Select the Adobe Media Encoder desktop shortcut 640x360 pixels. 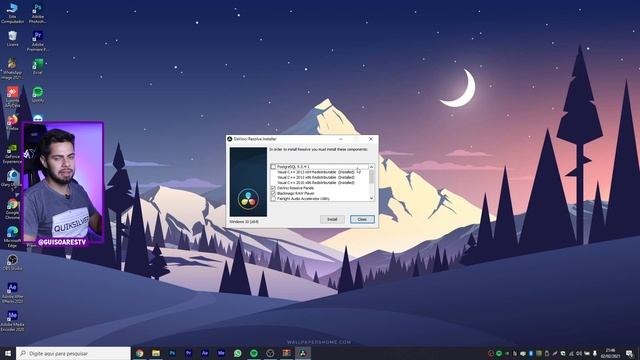pos(12,321)
